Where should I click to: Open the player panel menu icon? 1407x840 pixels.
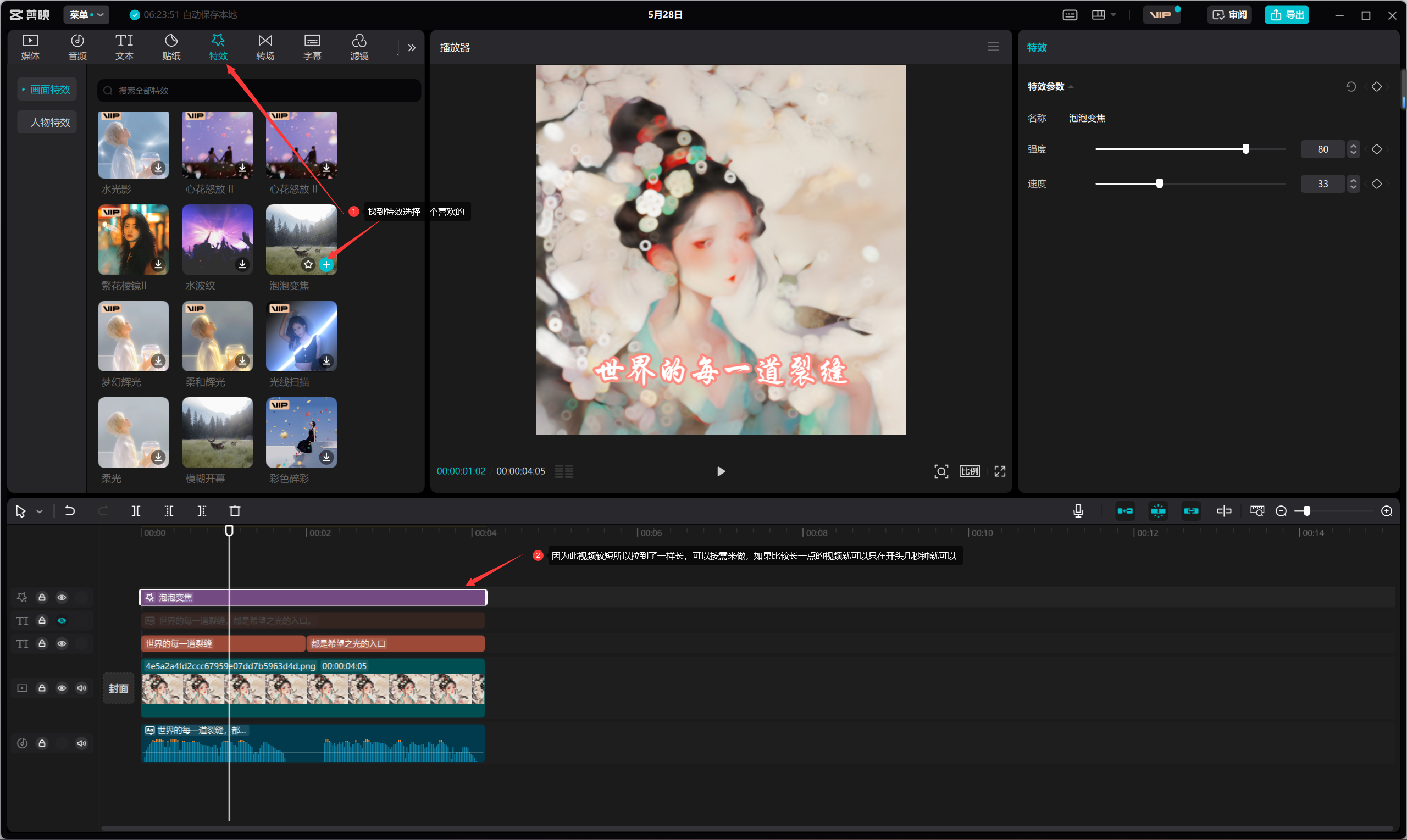(x=993, y=47)
